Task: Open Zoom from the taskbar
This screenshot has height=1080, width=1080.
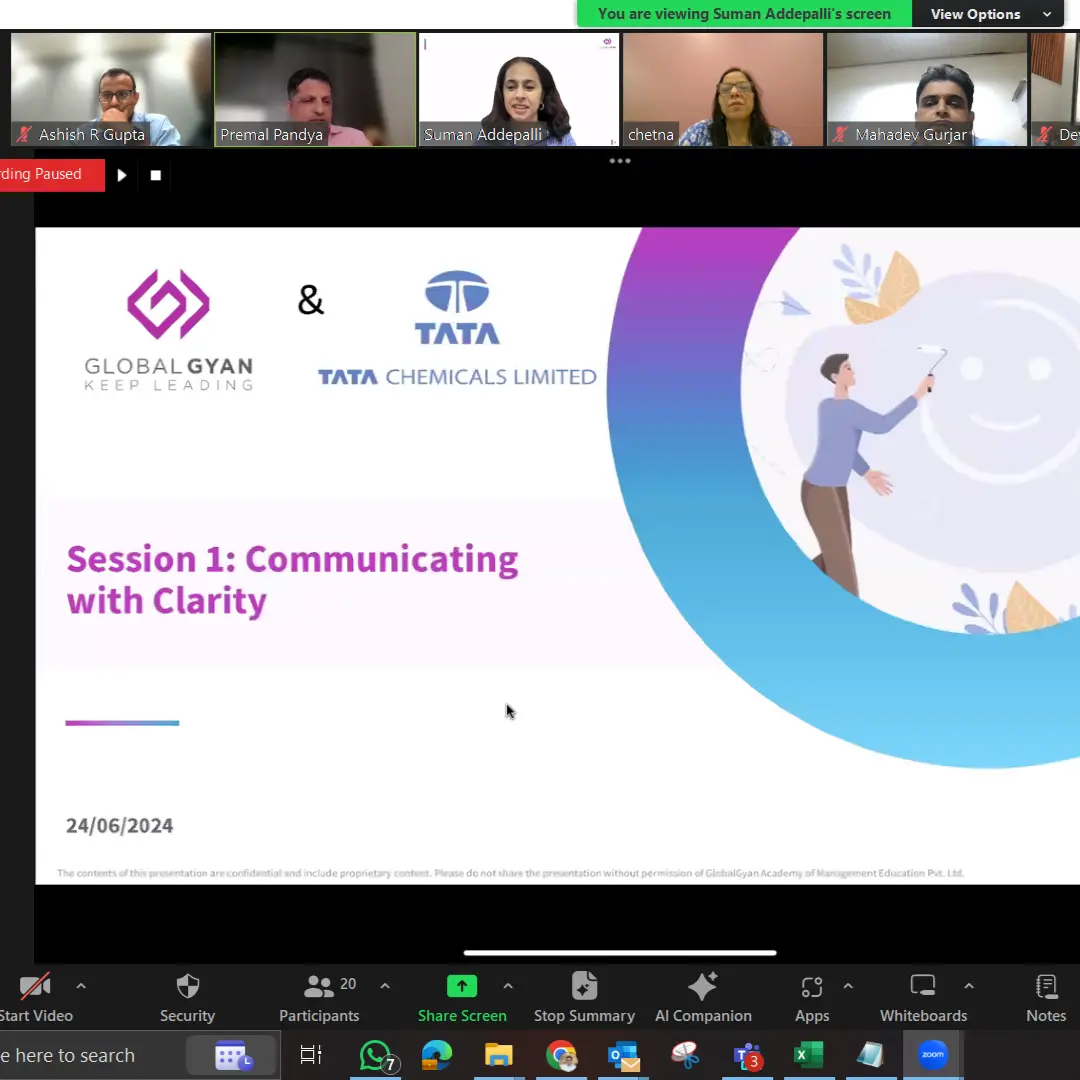Action: (933, 1055)
